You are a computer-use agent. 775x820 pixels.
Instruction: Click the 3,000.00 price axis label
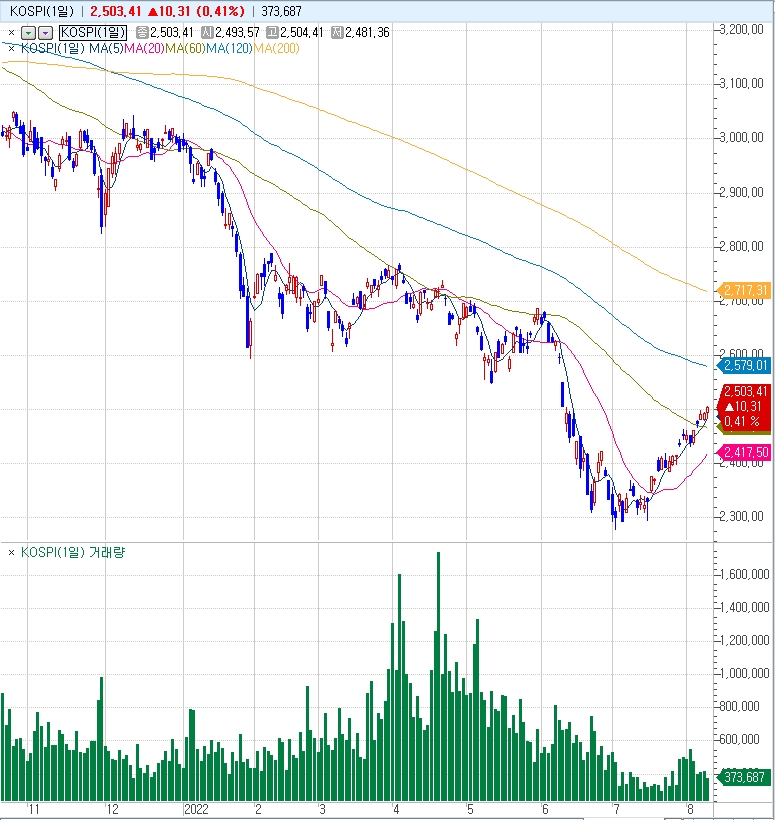click(x=742, y=138)
